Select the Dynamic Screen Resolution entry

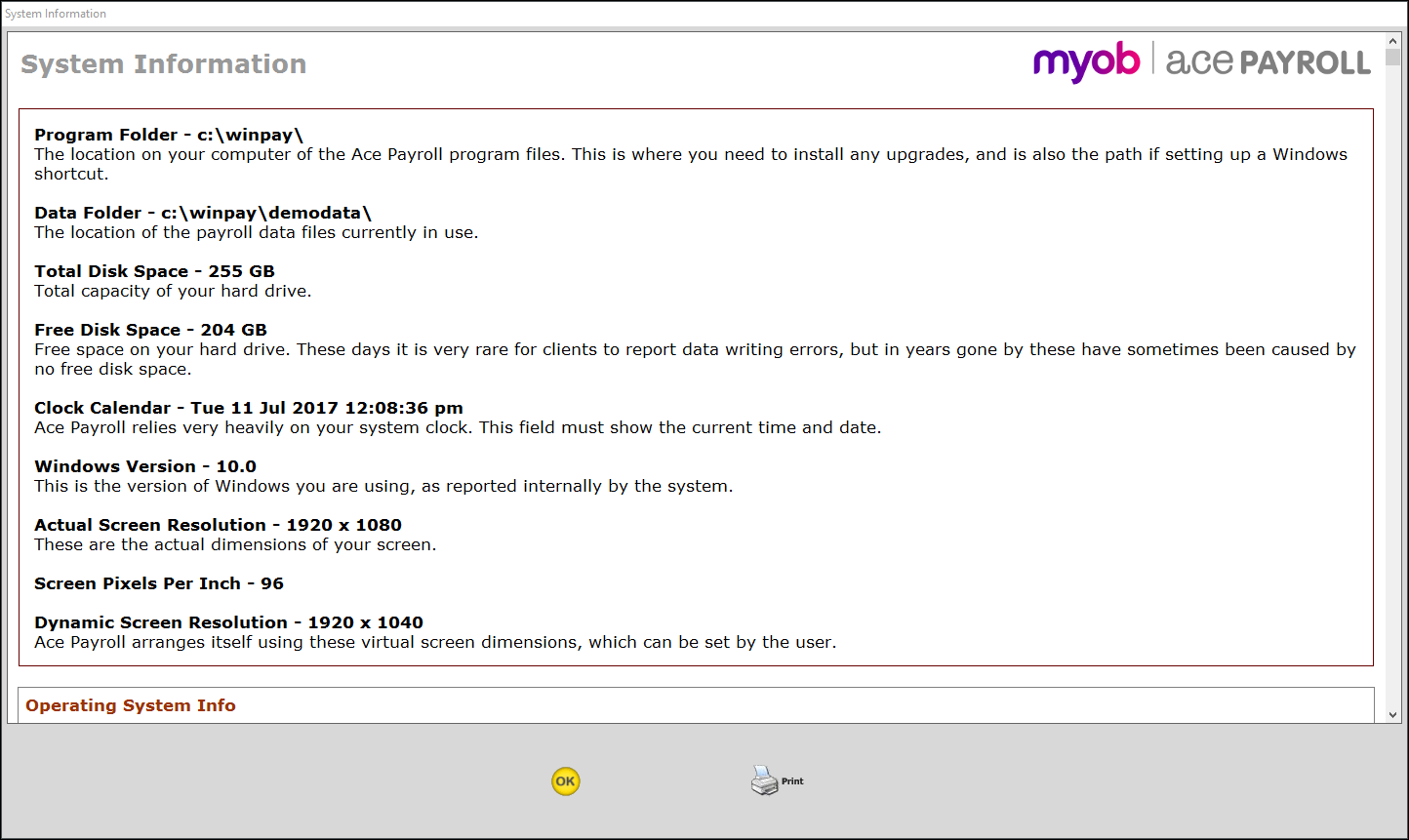[227, 621]
